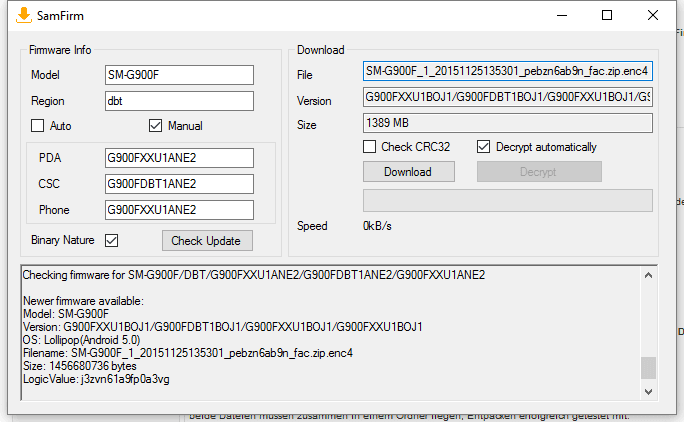Select the CSC field G900FDBT1ANE2
Viewport: 684px width, 422px height.
point(179,184)
